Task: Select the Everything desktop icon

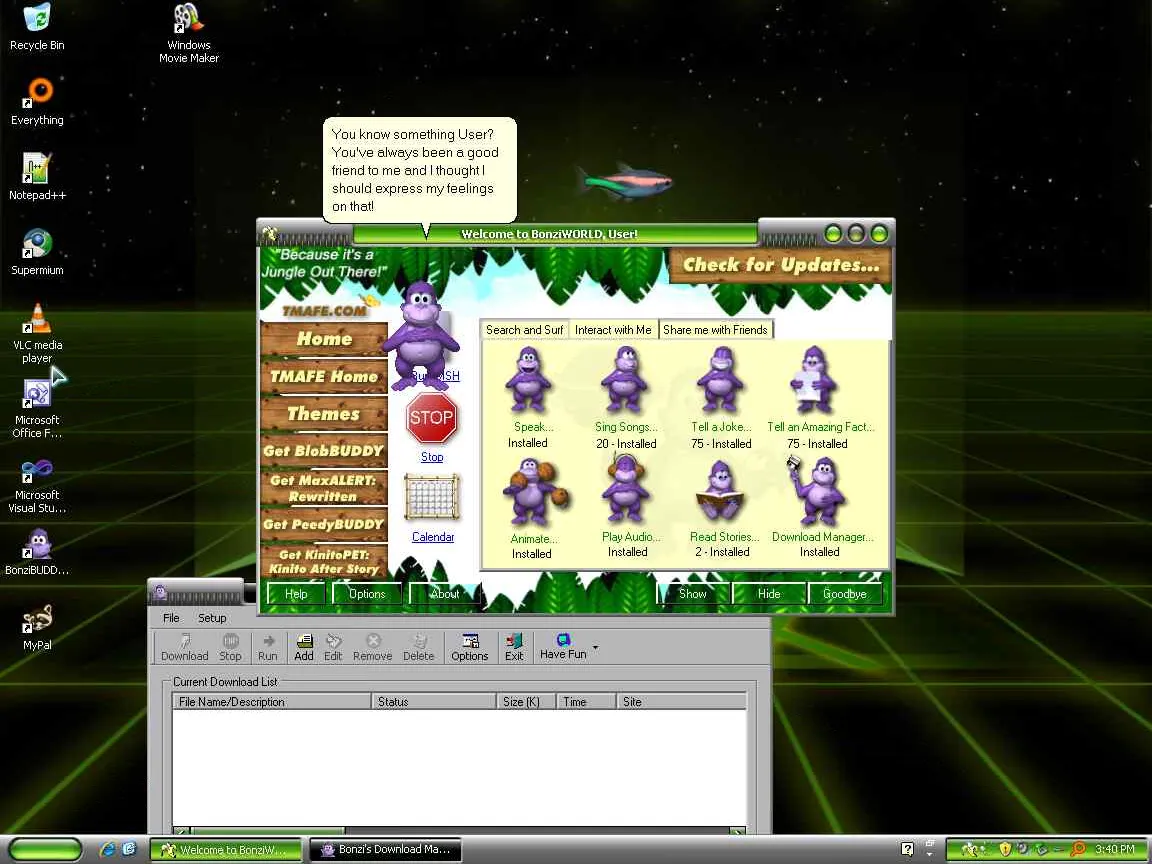Action: pyautogui.click(x=37, y=102)
